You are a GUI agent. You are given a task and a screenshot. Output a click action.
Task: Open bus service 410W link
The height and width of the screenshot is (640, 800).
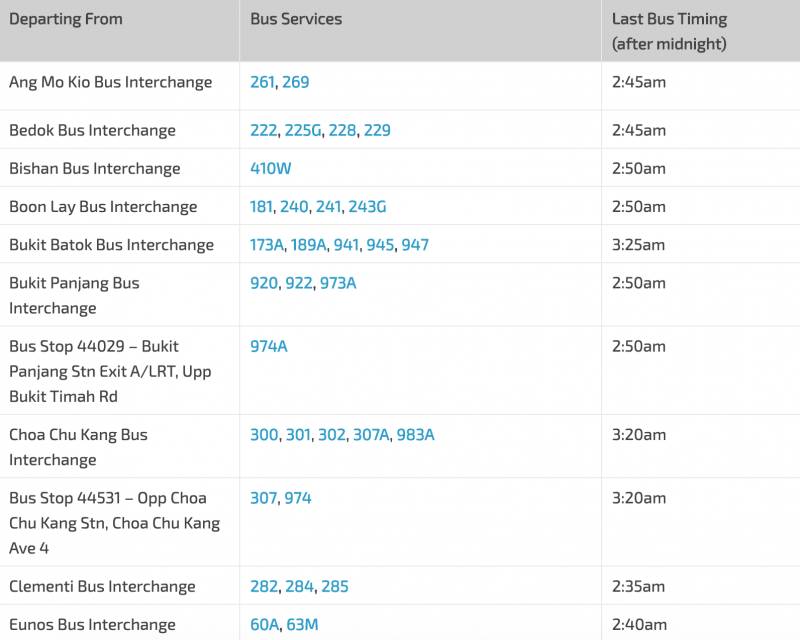click(270, 168)
